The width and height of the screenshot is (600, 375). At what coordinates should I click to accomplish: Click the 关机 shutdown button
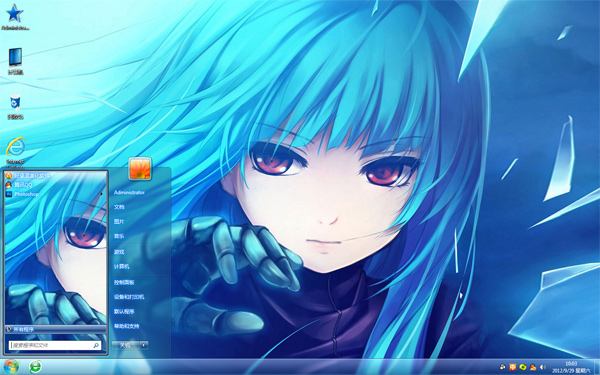click(125, 345)
